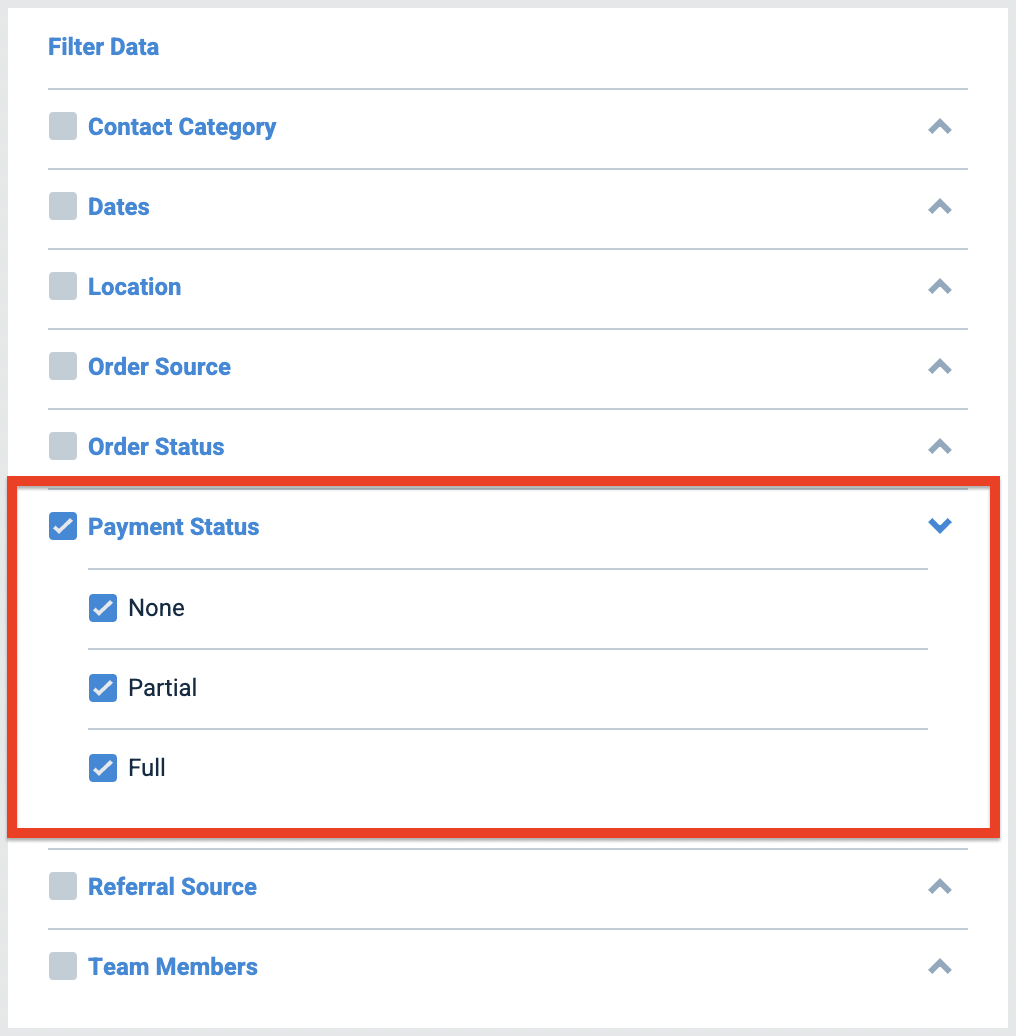
Task: Click the Filter Data heading
Action: pyautogui.click(x=103, y=46)
